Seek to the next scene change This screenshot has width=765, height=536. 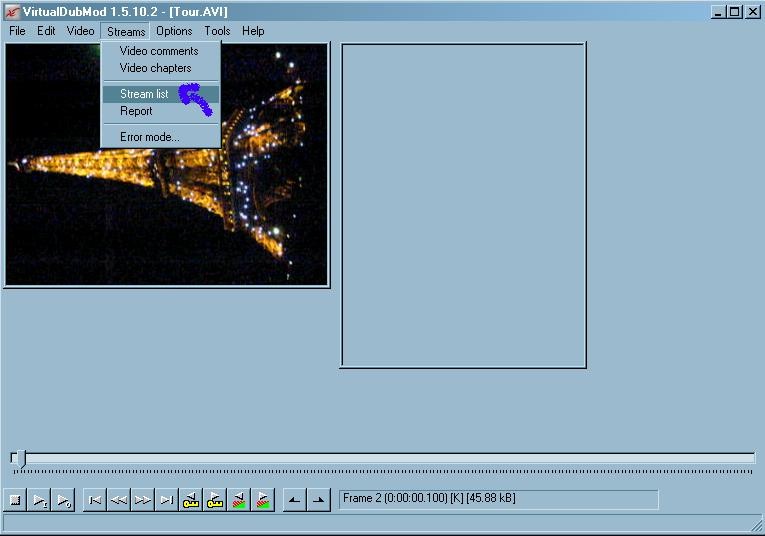point(262,500)
